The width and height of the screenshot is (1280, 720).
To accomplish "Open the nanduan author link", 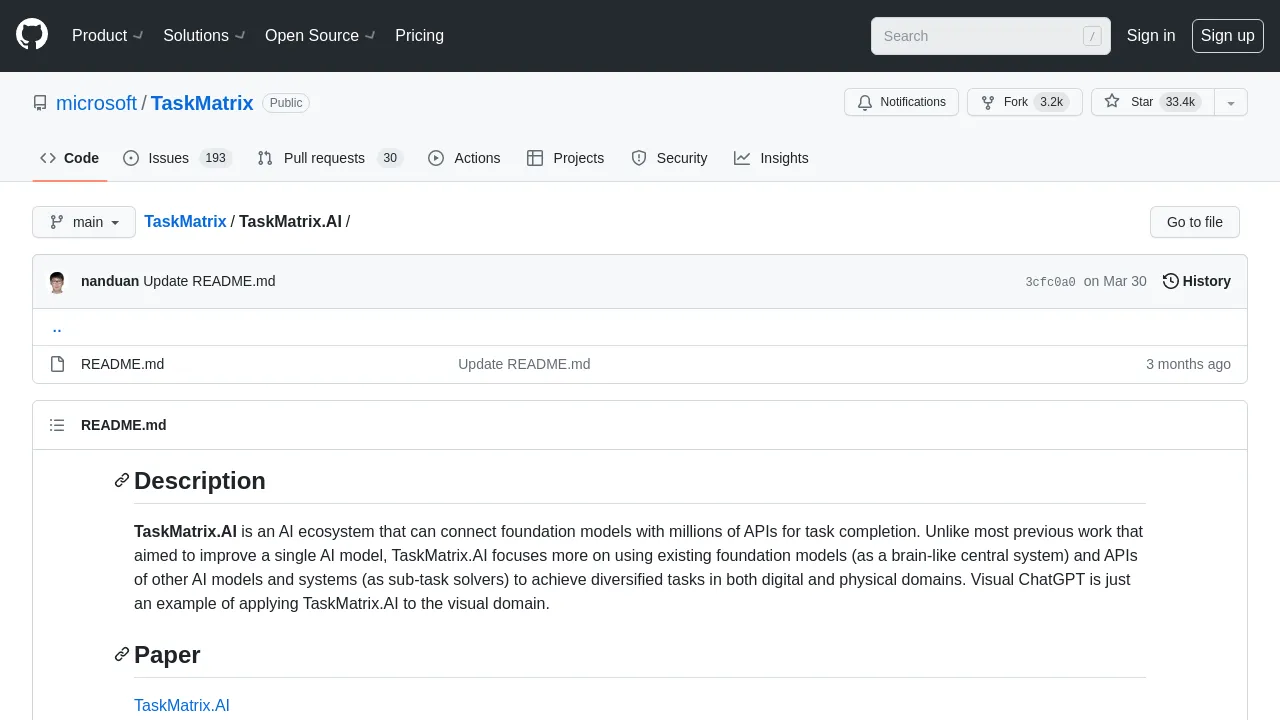I will point(110,281).
